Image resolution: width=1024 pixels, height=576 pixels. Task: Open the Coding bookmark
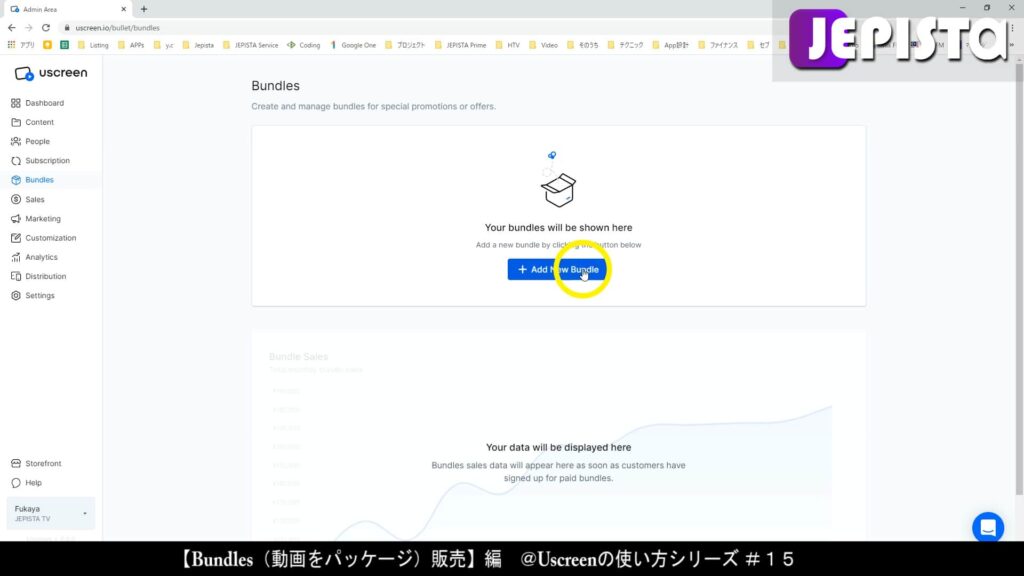pyautogui.click(x=304, y=45)
